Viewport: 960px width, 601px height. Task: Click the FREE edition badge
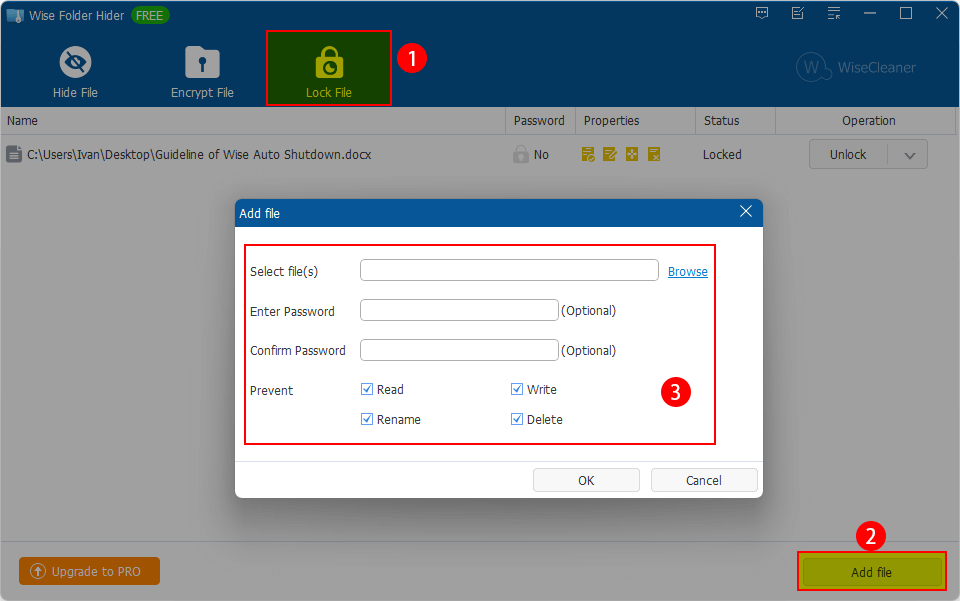pos(149,15)
